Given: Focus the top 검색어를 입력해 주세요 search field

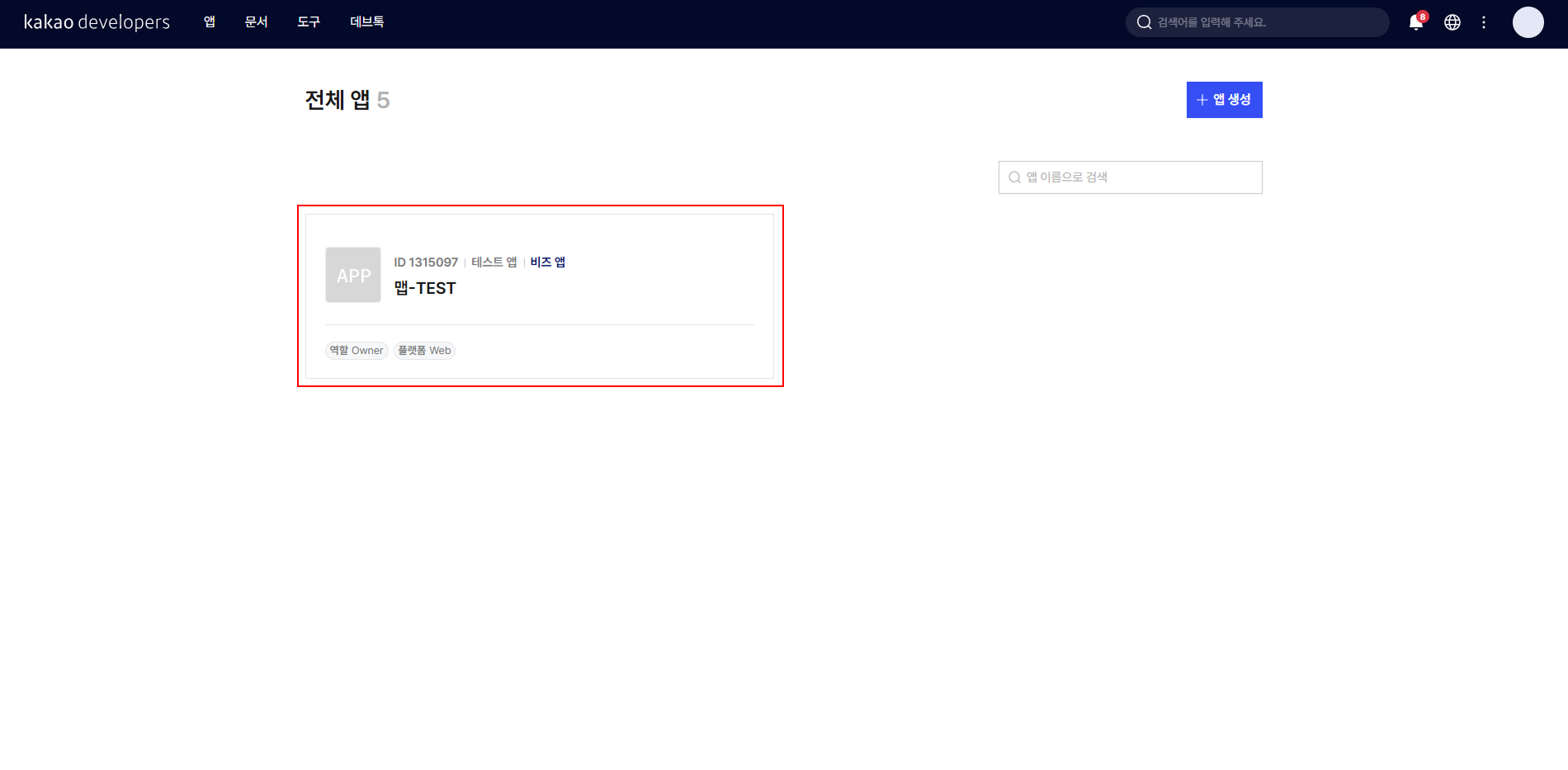Looking at the screenshot, I should (1267, 22).
